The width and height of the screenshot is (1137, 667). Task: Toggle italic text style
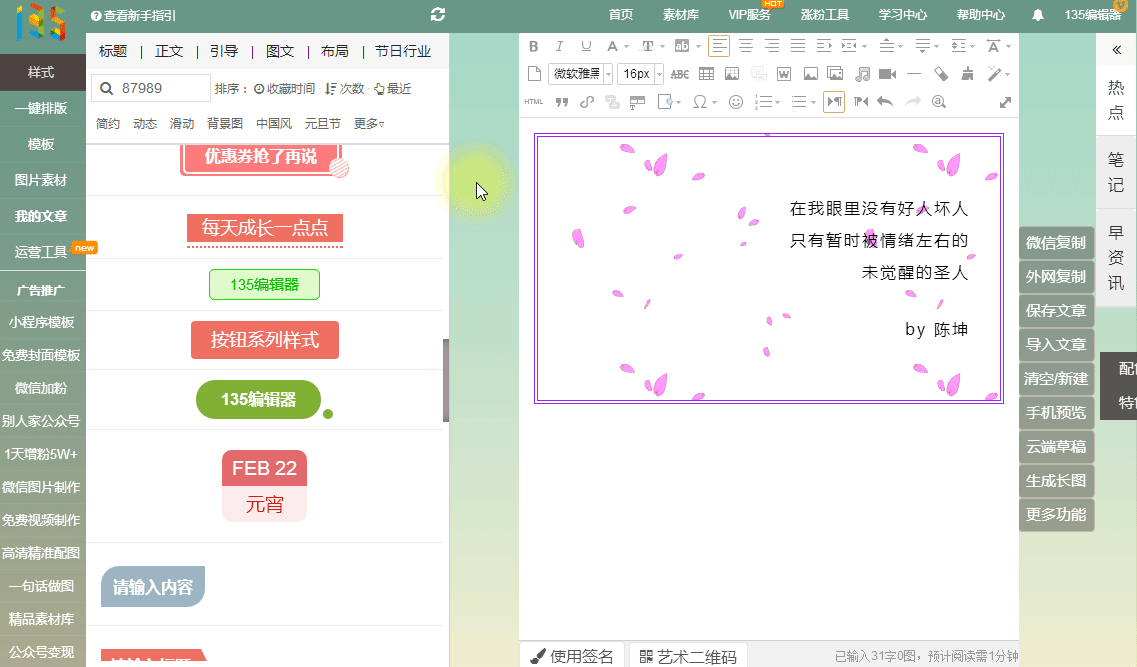pyautogui.click(x=559, y=46)
